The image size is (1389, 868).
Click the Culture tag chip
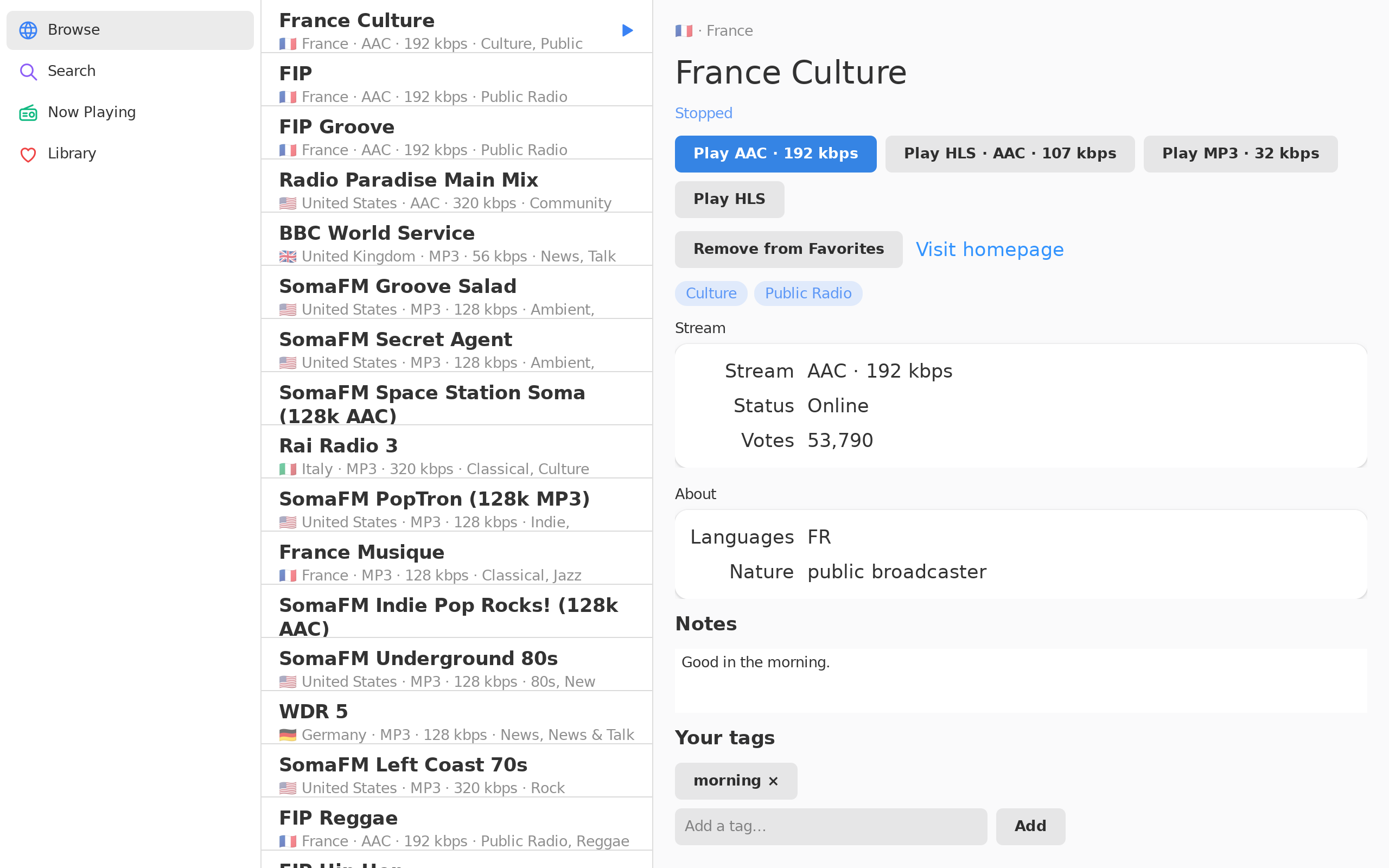(711, 293)
